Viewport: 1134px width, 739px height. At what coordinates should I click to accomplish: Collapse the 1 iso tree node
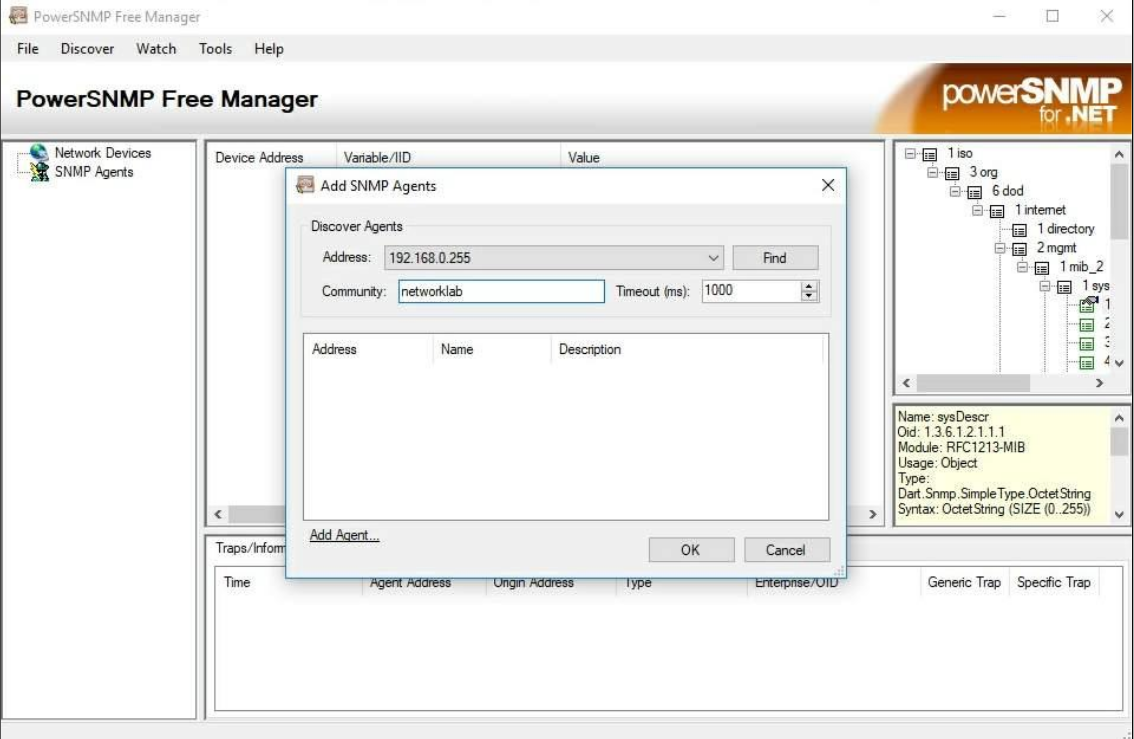911,153
